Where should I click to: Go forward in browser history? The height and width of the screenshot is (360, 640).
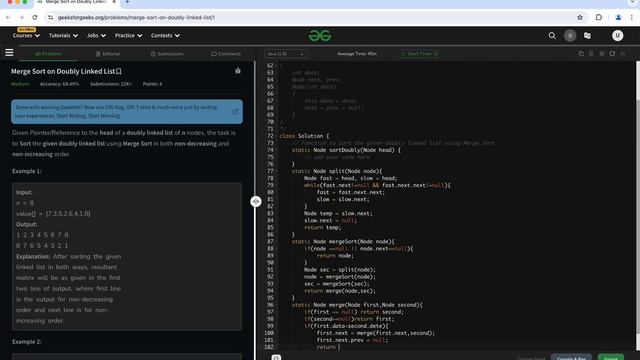pyautogui.click(x=22, y=18)
